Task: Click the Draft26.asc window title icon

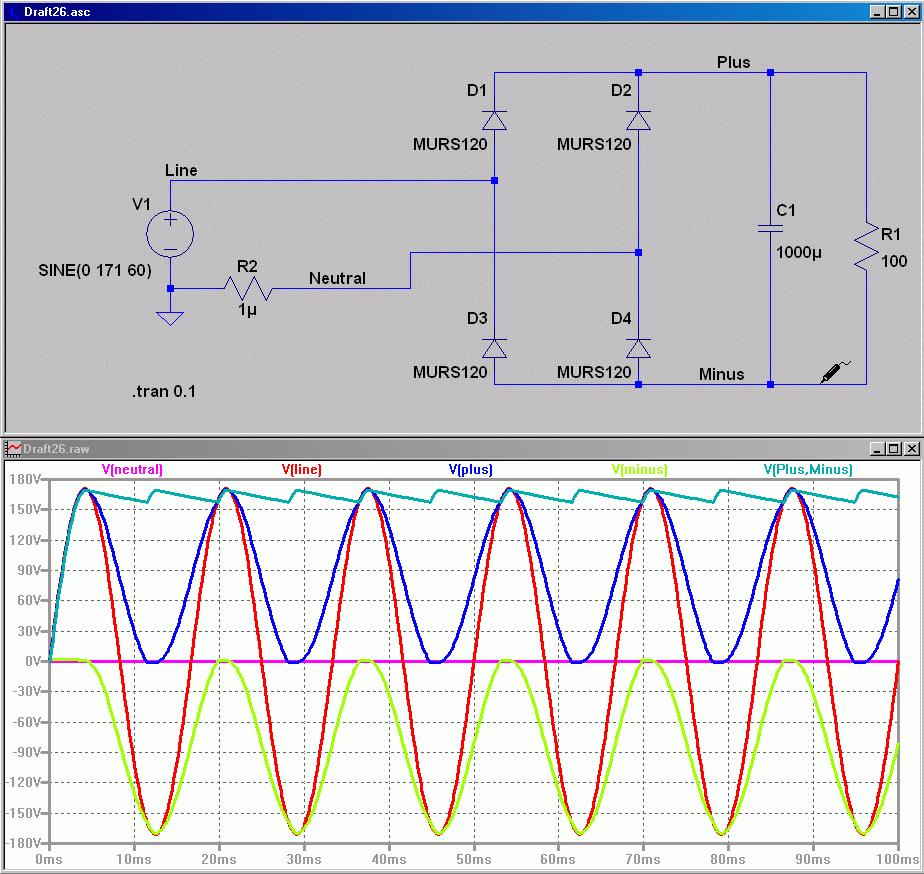Action: (12, 12)
